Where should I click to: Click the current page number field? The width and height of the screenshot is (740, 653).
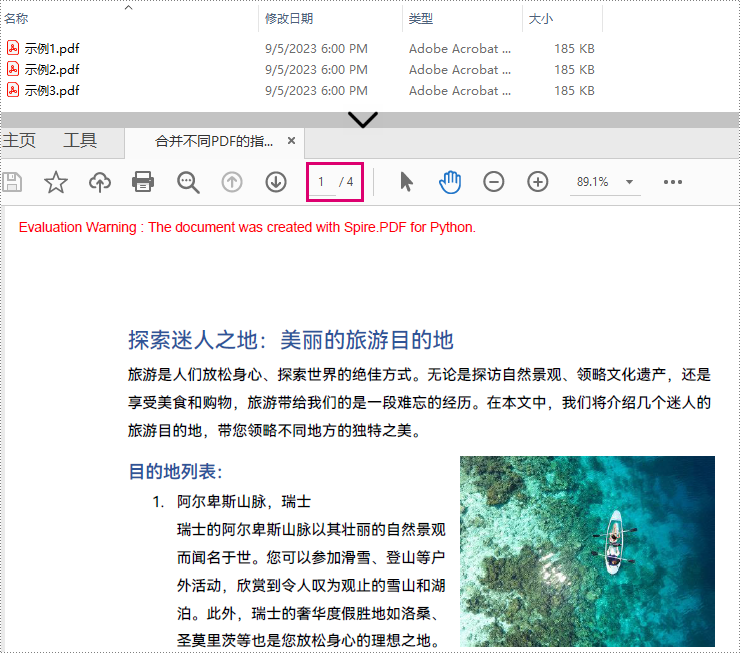tap(321, 182)
